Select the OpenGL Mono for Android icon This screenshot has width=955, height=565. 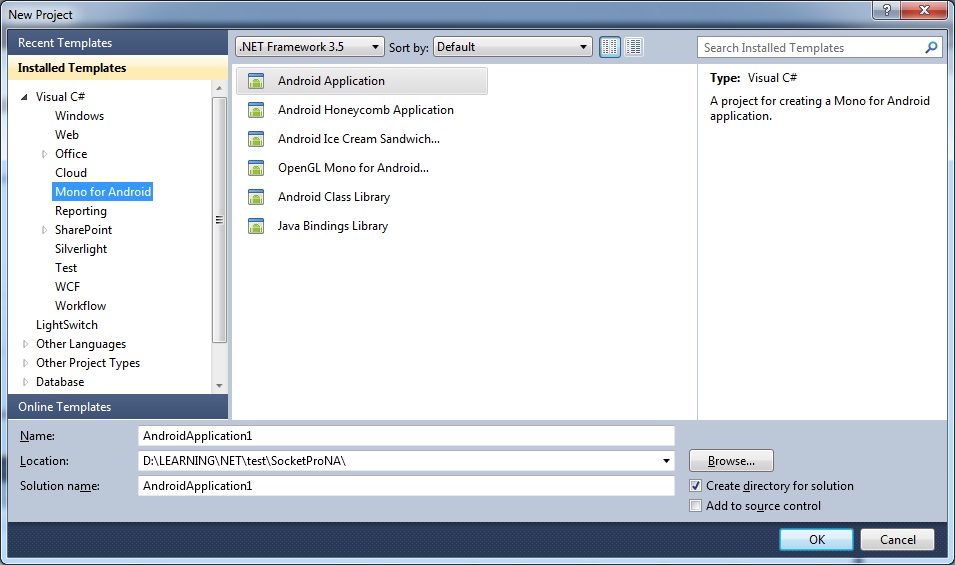click(256, 168)
